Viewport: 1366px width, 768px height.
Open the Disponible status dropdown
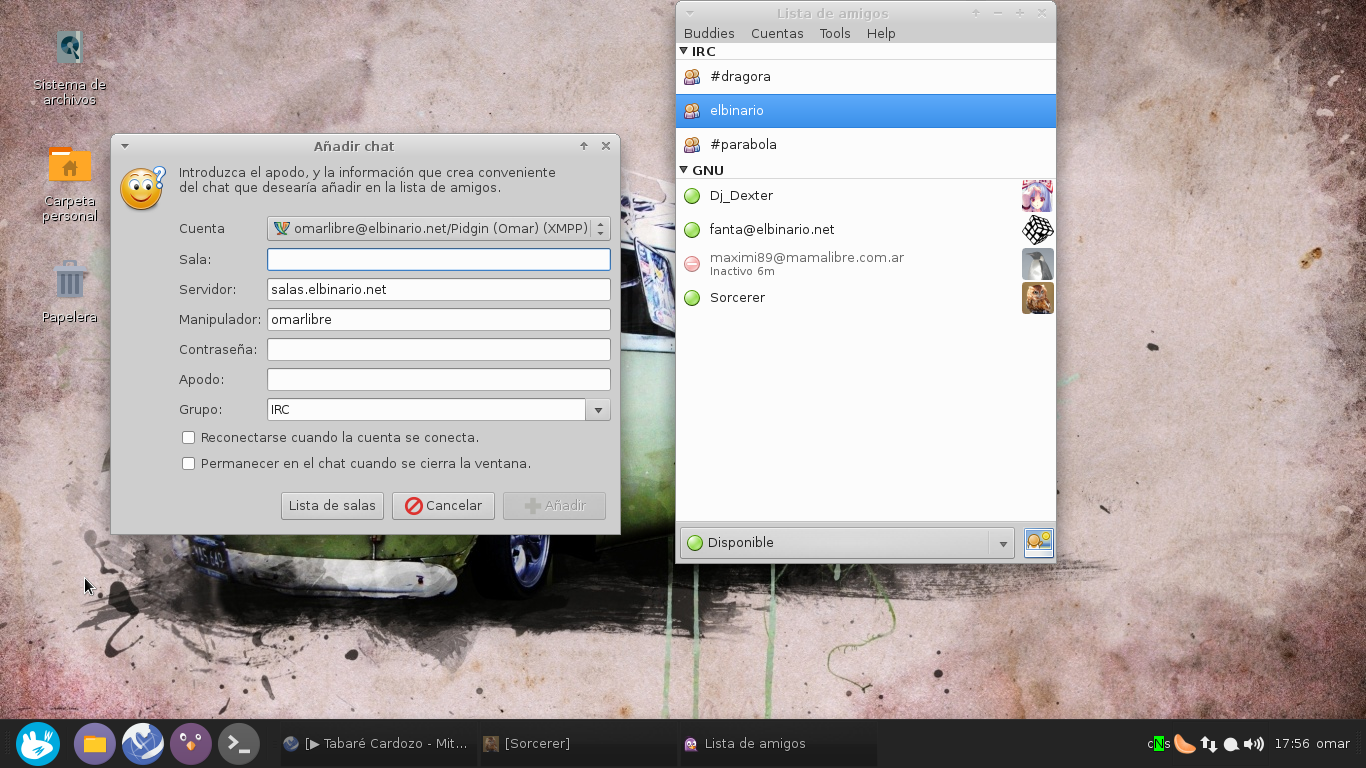[847, 543]
